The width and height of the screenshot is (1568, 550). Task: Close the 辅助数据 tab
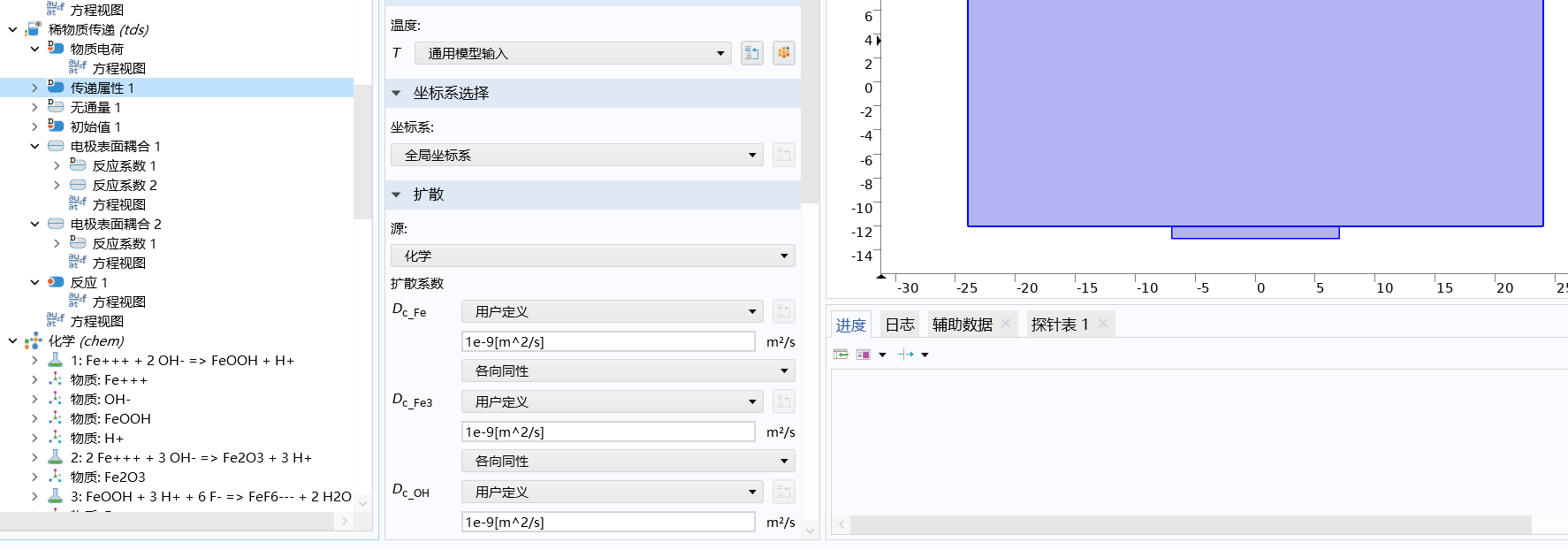click(x=1006, y=324)
